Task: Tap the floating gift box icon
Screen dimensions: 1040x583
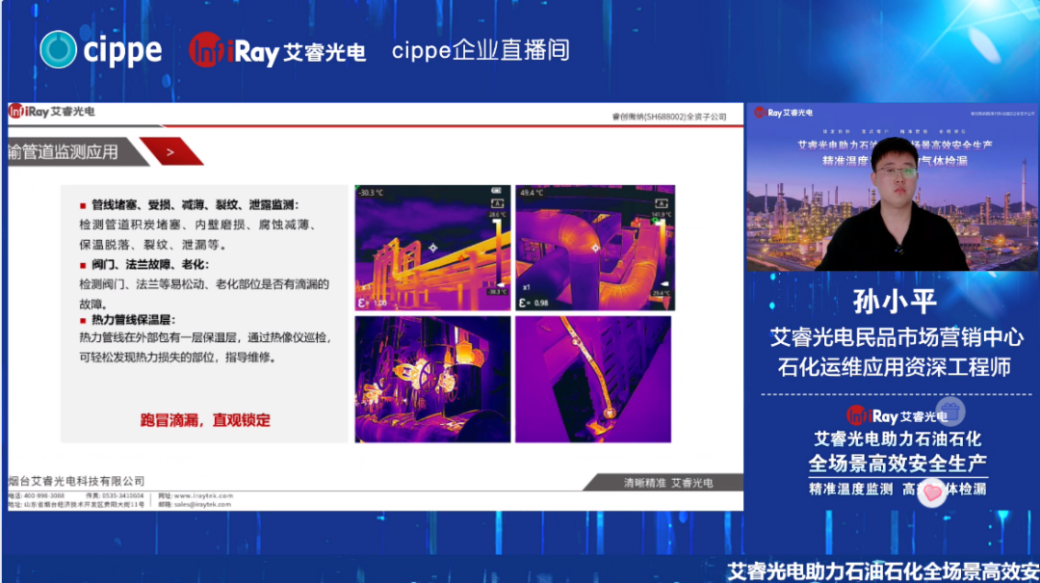Action: (x=950, y=412)
